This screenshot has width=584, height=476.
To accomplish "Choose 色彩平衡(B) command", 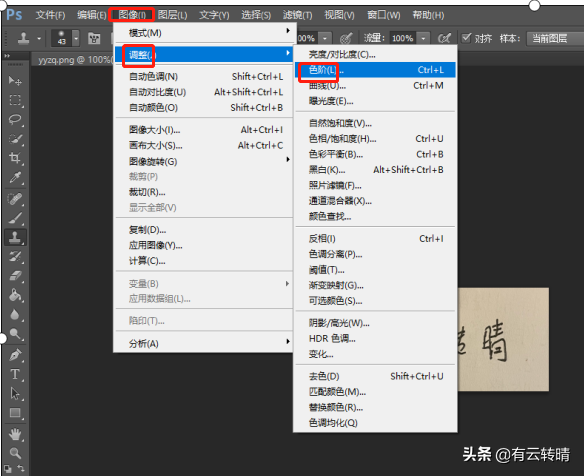I will [375, 155].
